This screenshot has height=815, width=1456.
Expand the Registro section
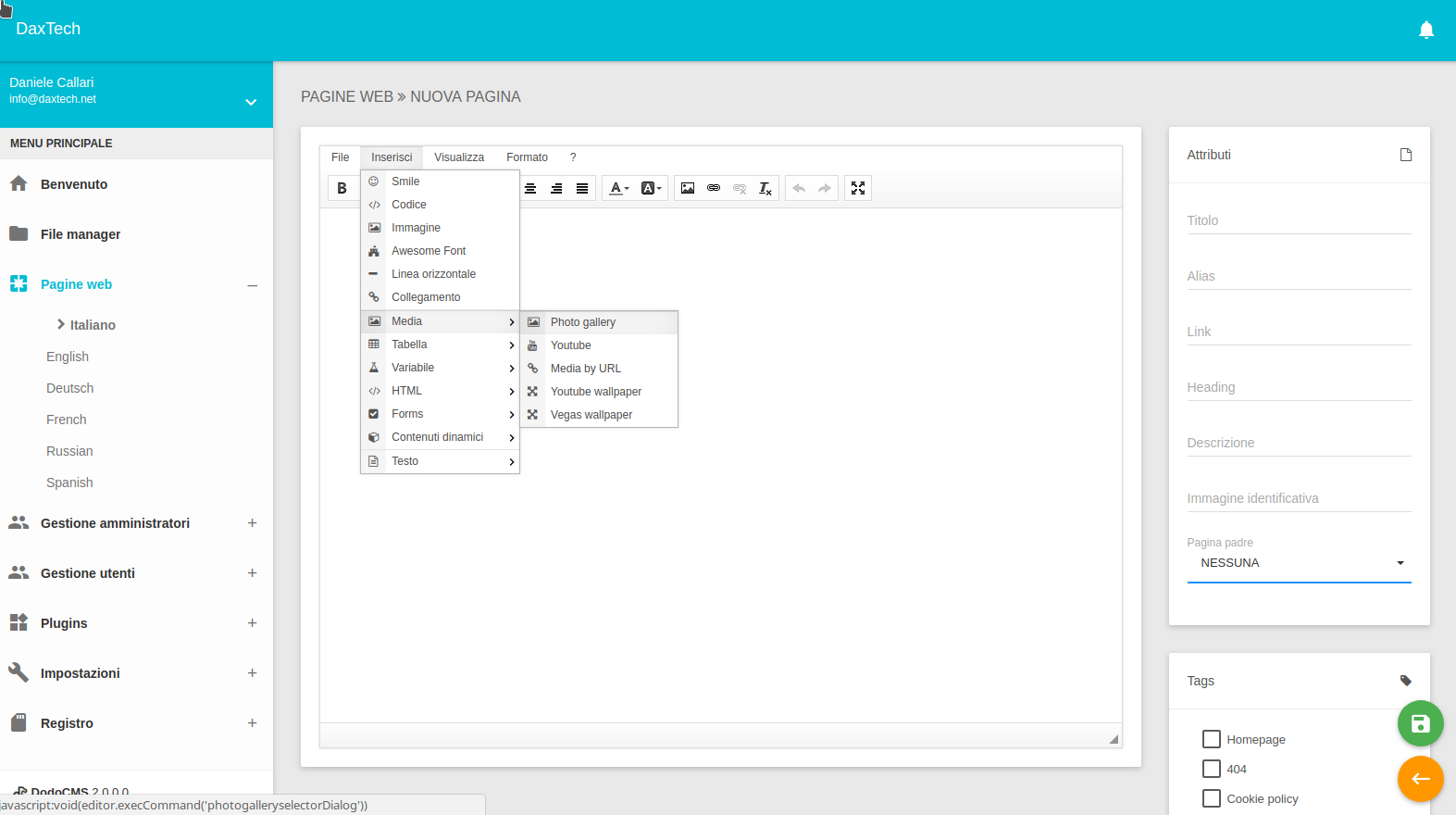(252, 723)
